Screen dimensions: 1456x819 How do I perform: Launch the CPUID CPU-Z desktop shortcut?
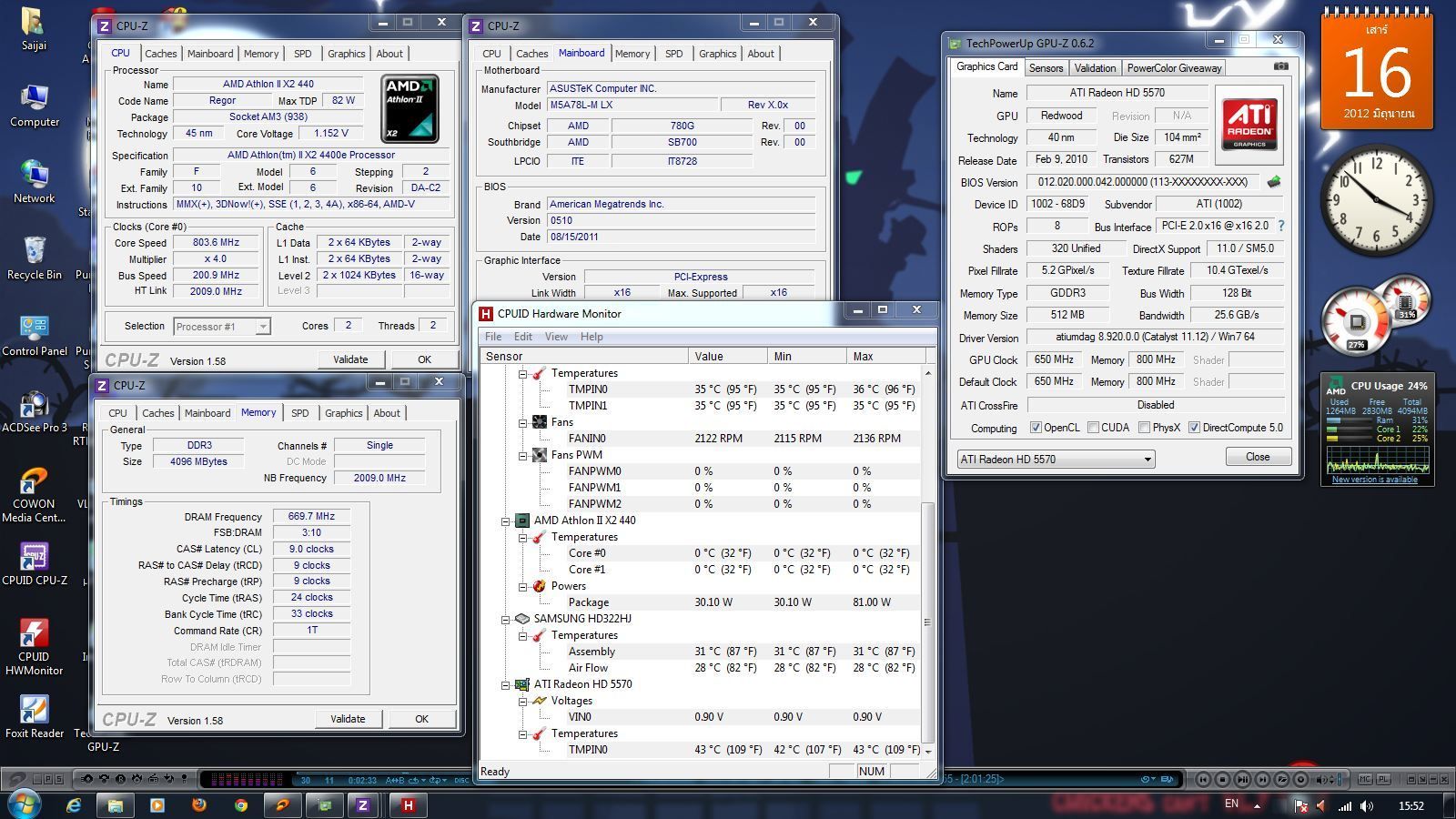point(34,564)
